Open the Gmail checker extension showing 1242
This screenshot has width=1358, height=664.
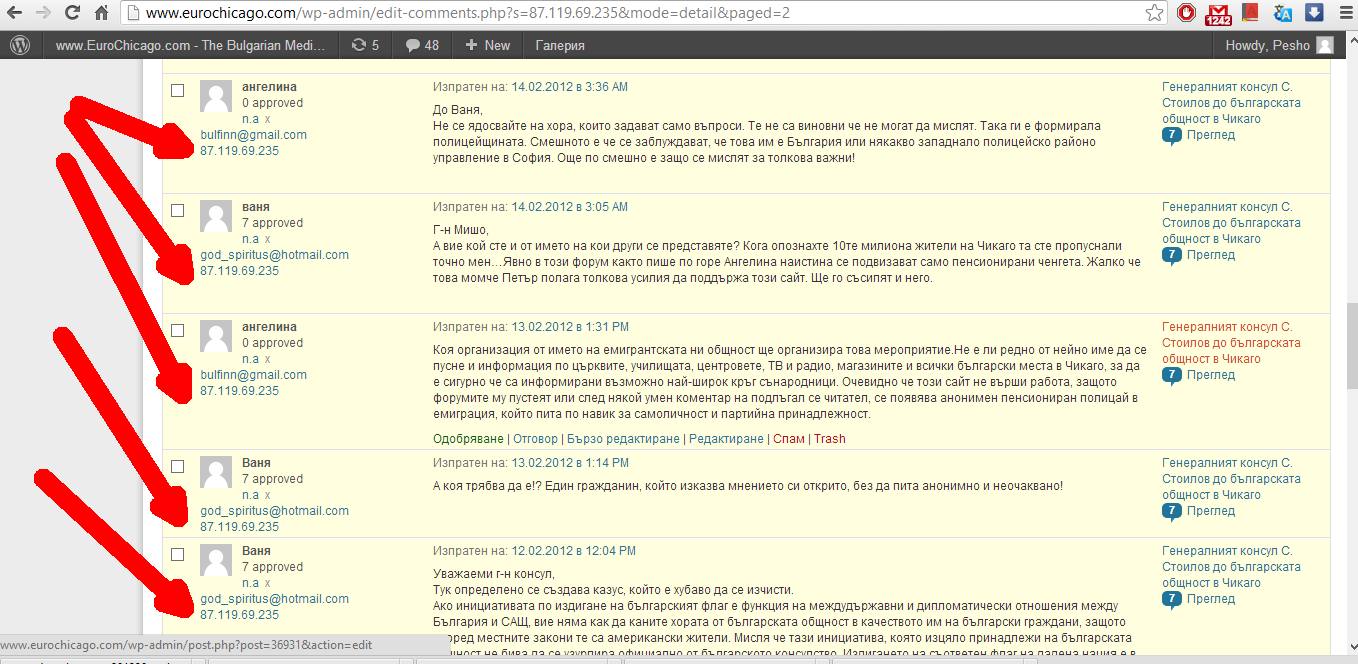[1218, 14]
